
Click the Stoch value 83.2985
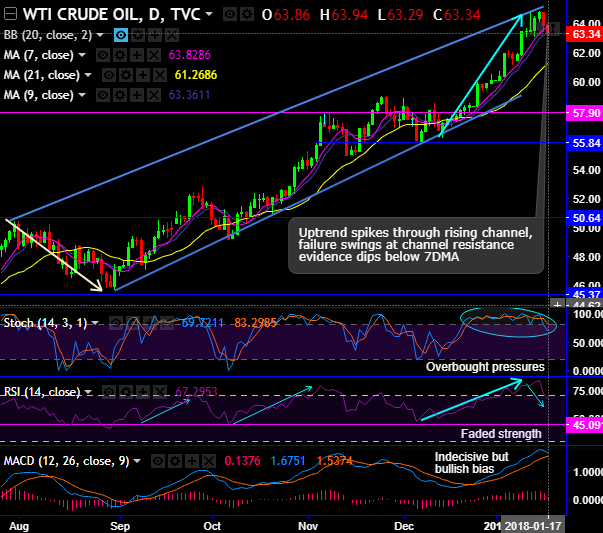(256, 323)
